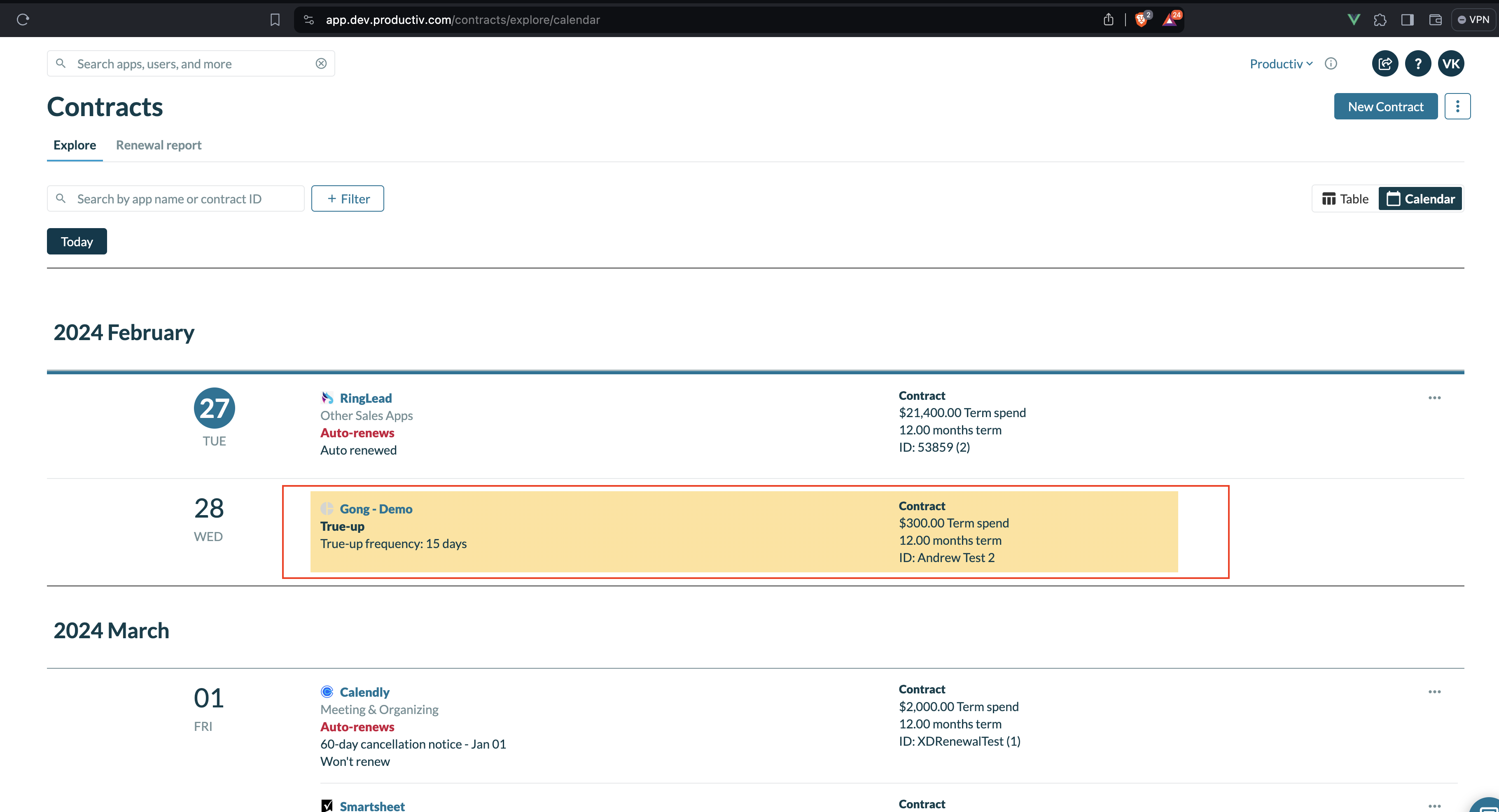The width and height of the screenshot is (1499, 812).
Task: Open the VK user avatar menu
Action: 1451,63
